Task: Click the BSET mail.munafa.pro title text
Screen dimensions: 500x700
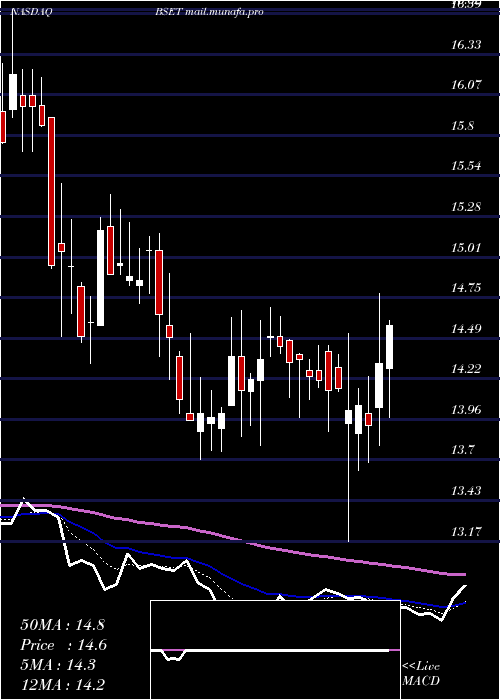Action: coord(209,12)
